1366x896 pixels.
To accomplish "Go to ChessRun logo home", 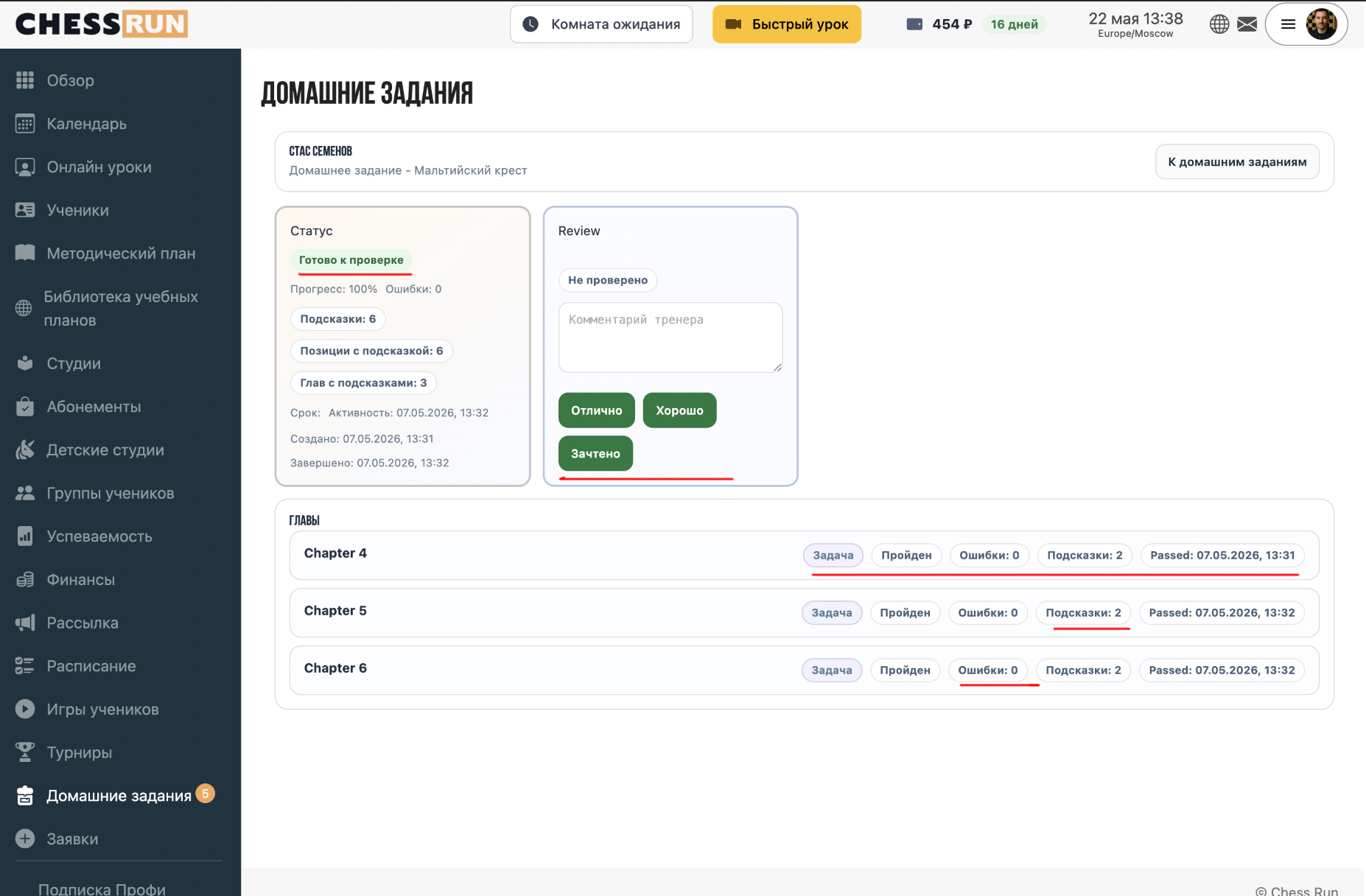I will (x=102, y=24).
